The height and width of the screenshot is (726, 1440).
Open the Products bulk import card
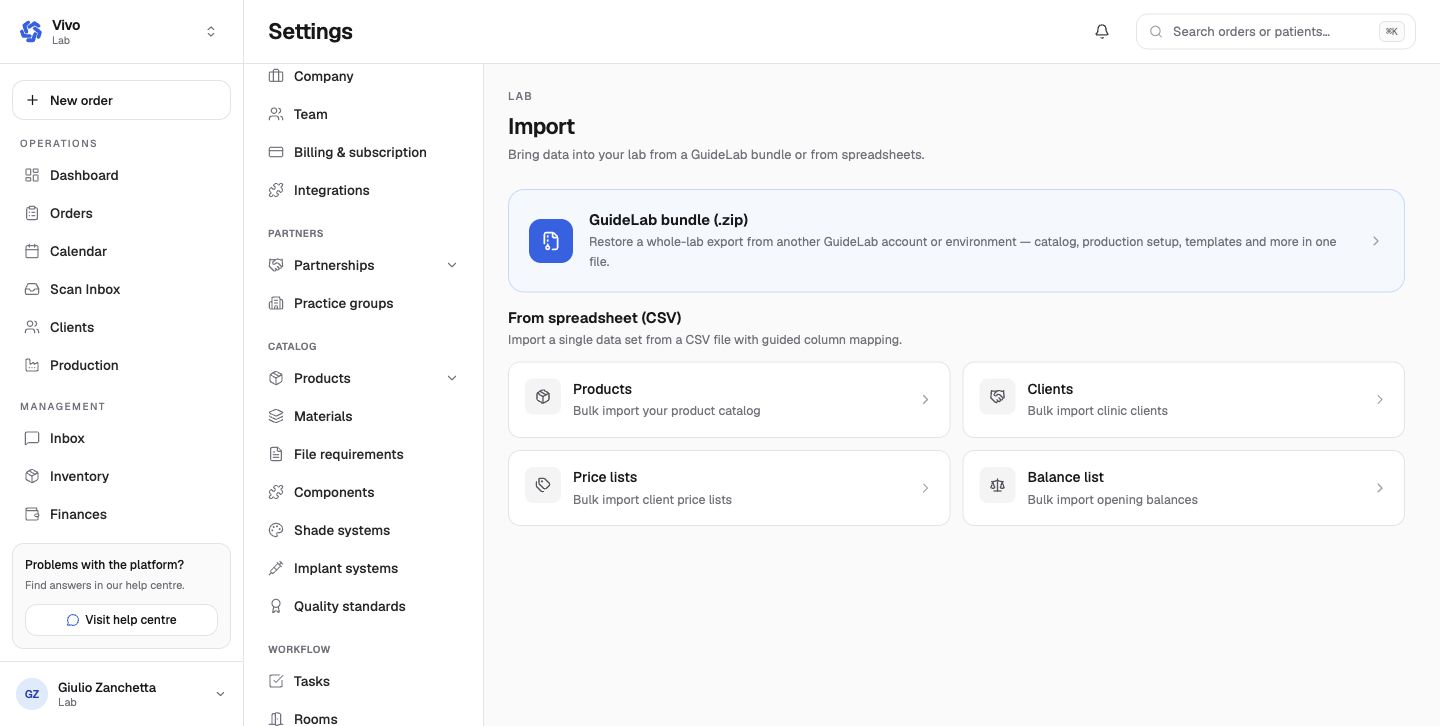pyautogui.click(x=729, y=400)
